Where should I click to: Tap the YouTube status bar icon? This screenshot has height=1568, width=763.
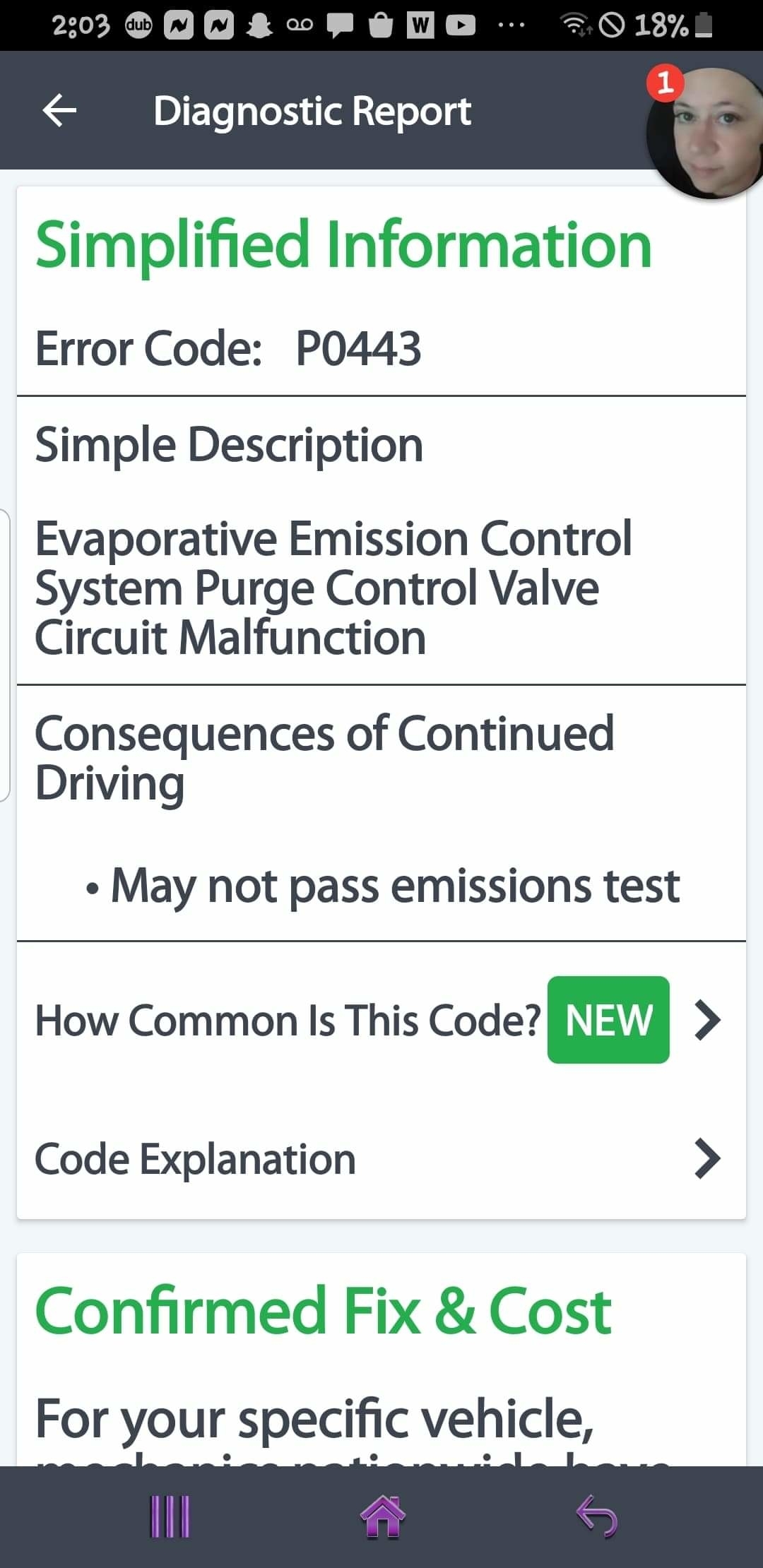(461, 26)
